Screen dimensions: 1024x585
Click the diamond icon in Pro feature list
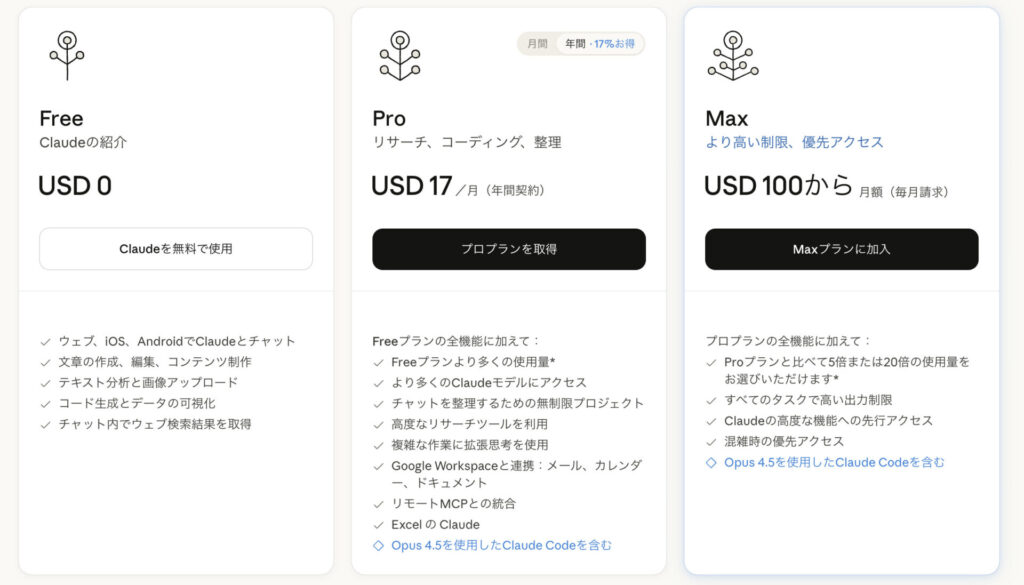378,546
